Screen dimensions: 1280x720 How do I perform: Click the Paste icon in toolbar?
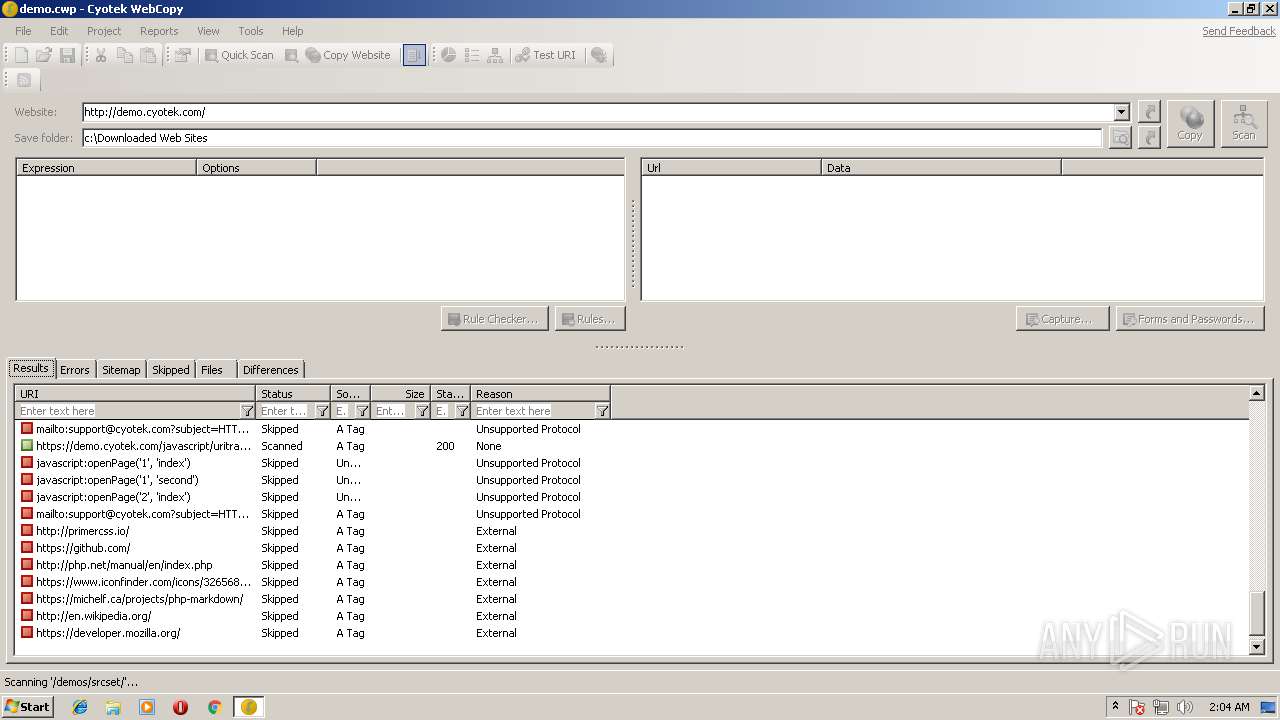click(148, 55)
